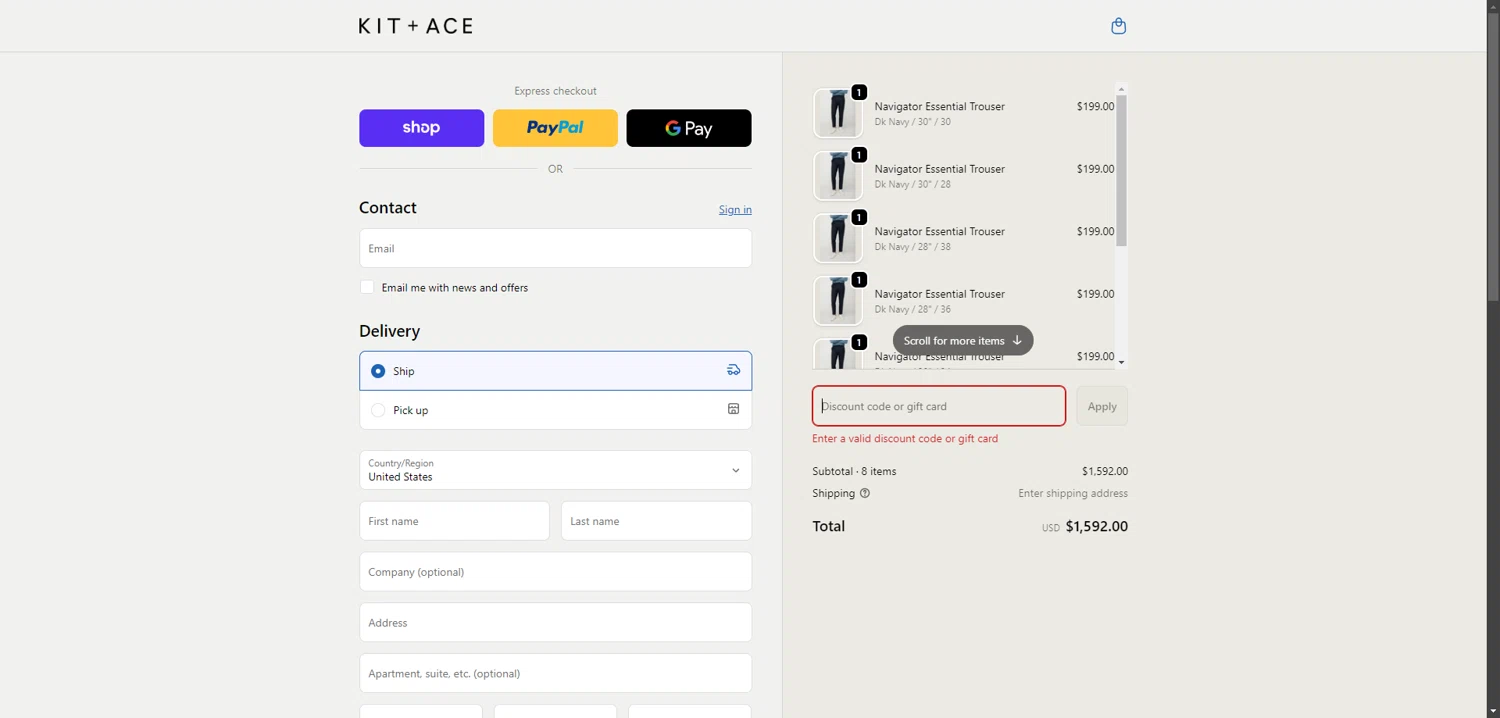The height and width of the screenshot is (718, 1500).
Task: Select the Pick up delivery radio option
Action: 378,410
